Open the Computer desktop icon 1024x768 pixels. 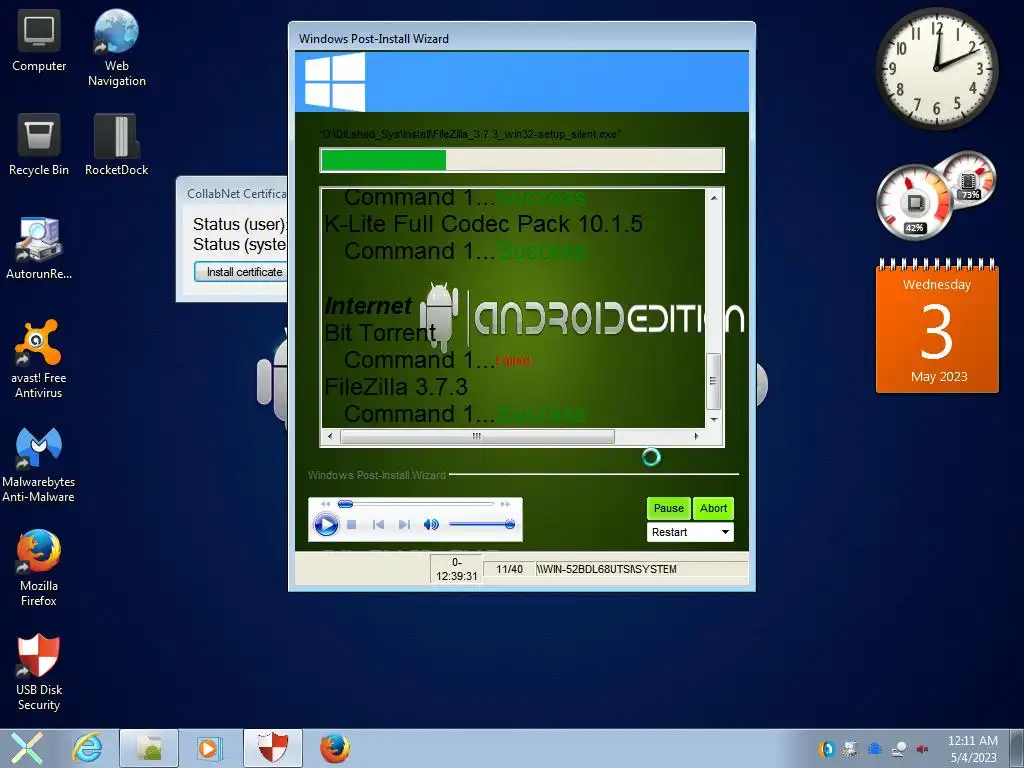[x=39, y=40]
